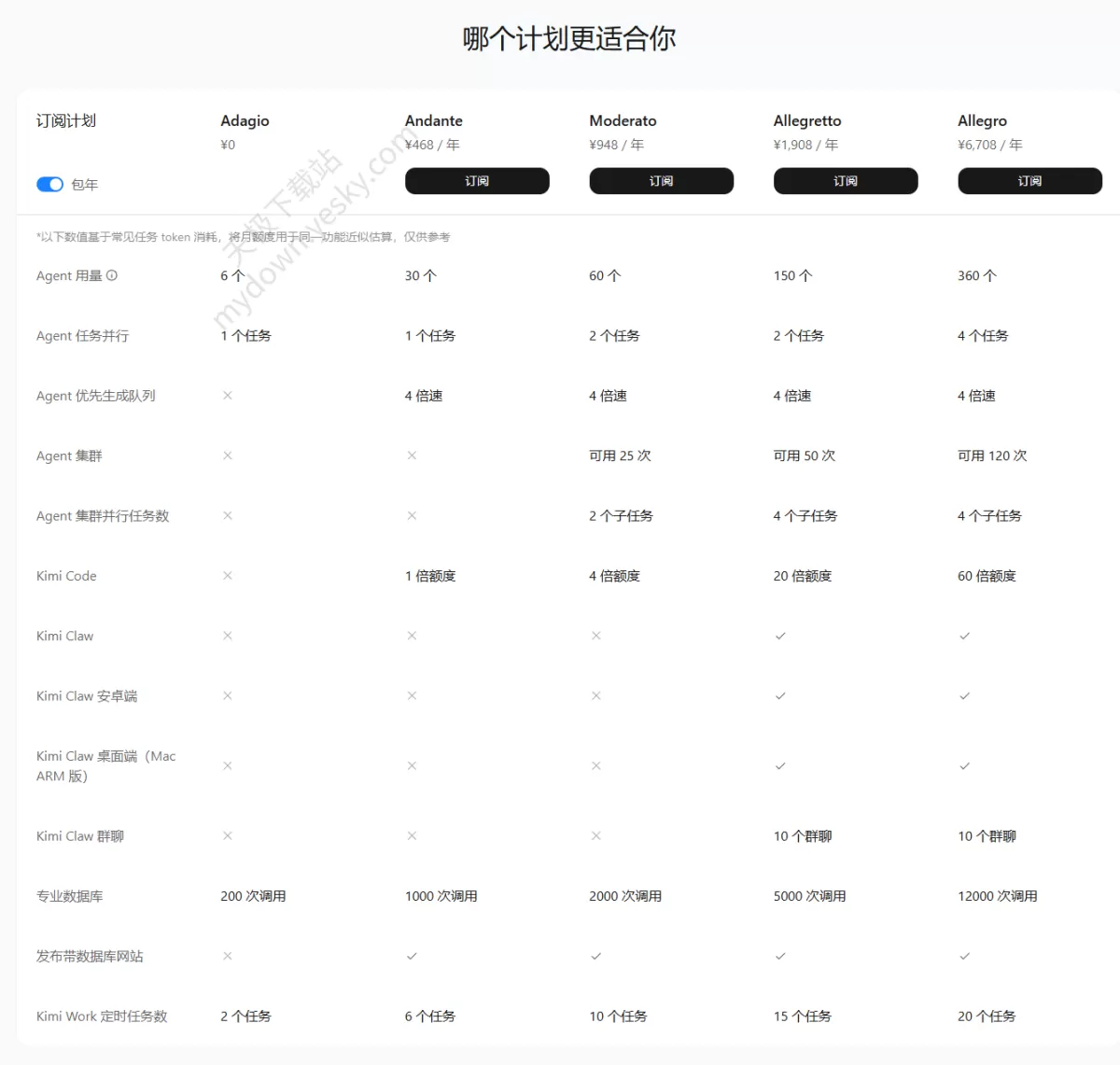The height and width of the screenshot is (1065, 1120).
Task: Click the ¥948 / 年 price
Action: [x=617, y=145]
